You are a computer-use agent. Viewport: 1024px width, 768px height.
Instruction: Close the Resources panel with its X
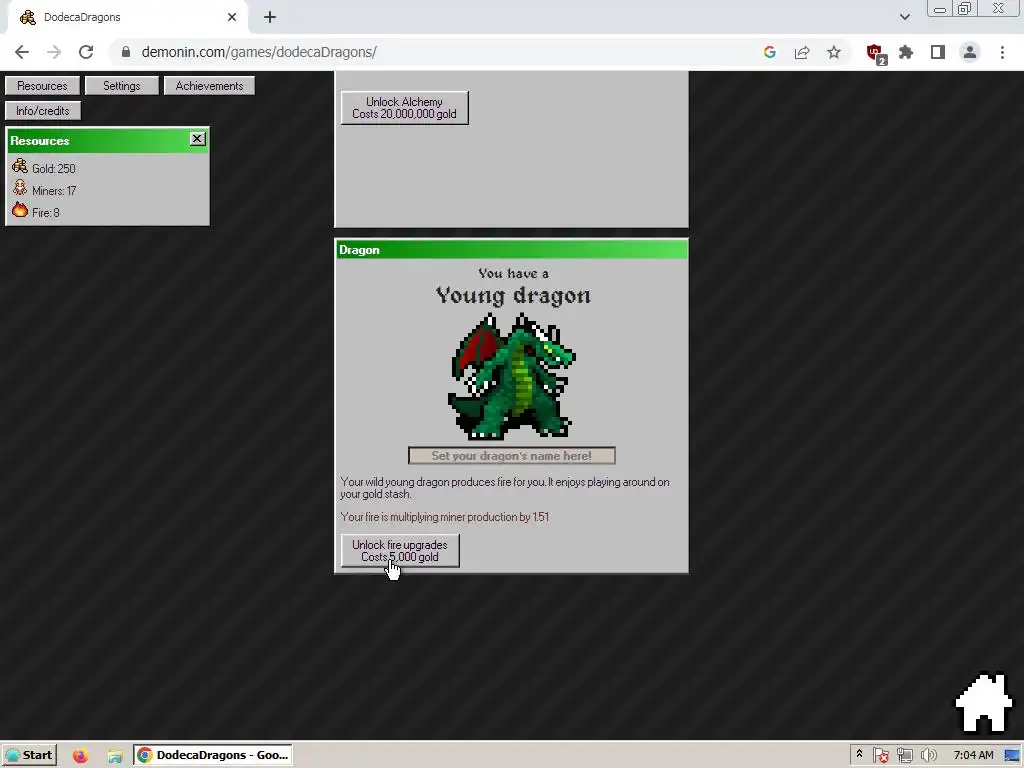pos(197,139)
